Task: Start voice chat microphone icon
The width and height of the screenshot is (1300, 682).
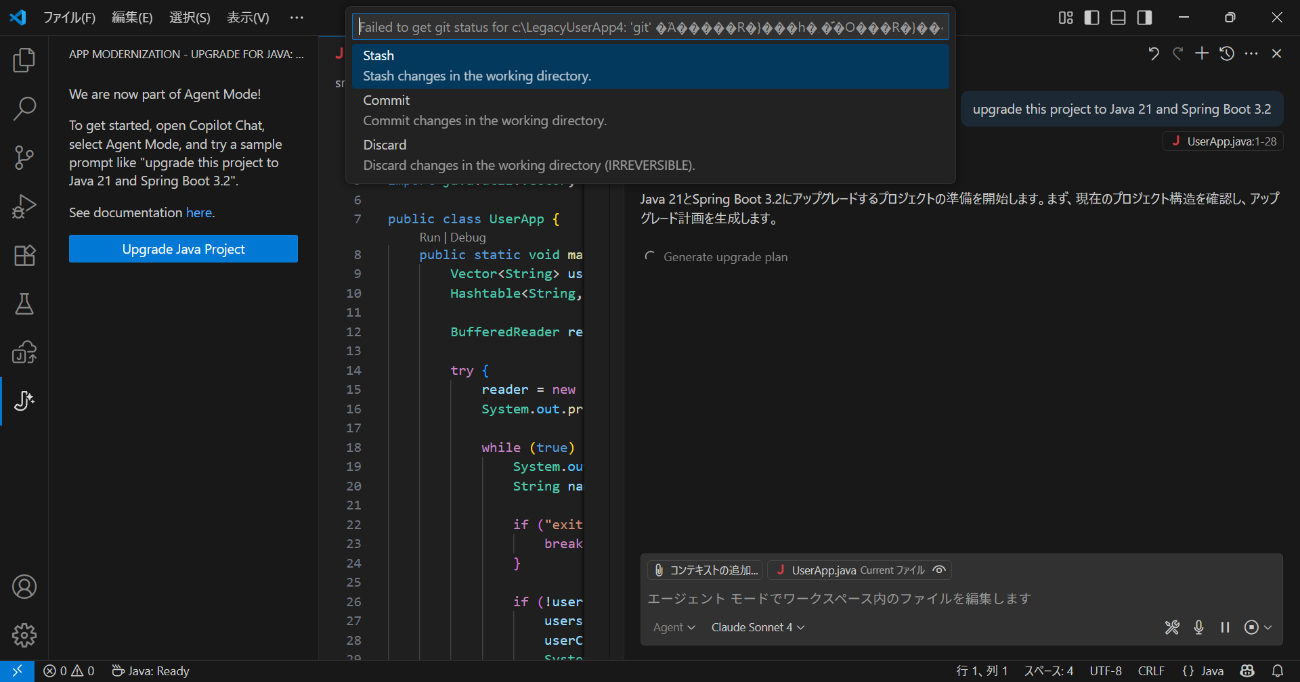Action: point(1199,628)
